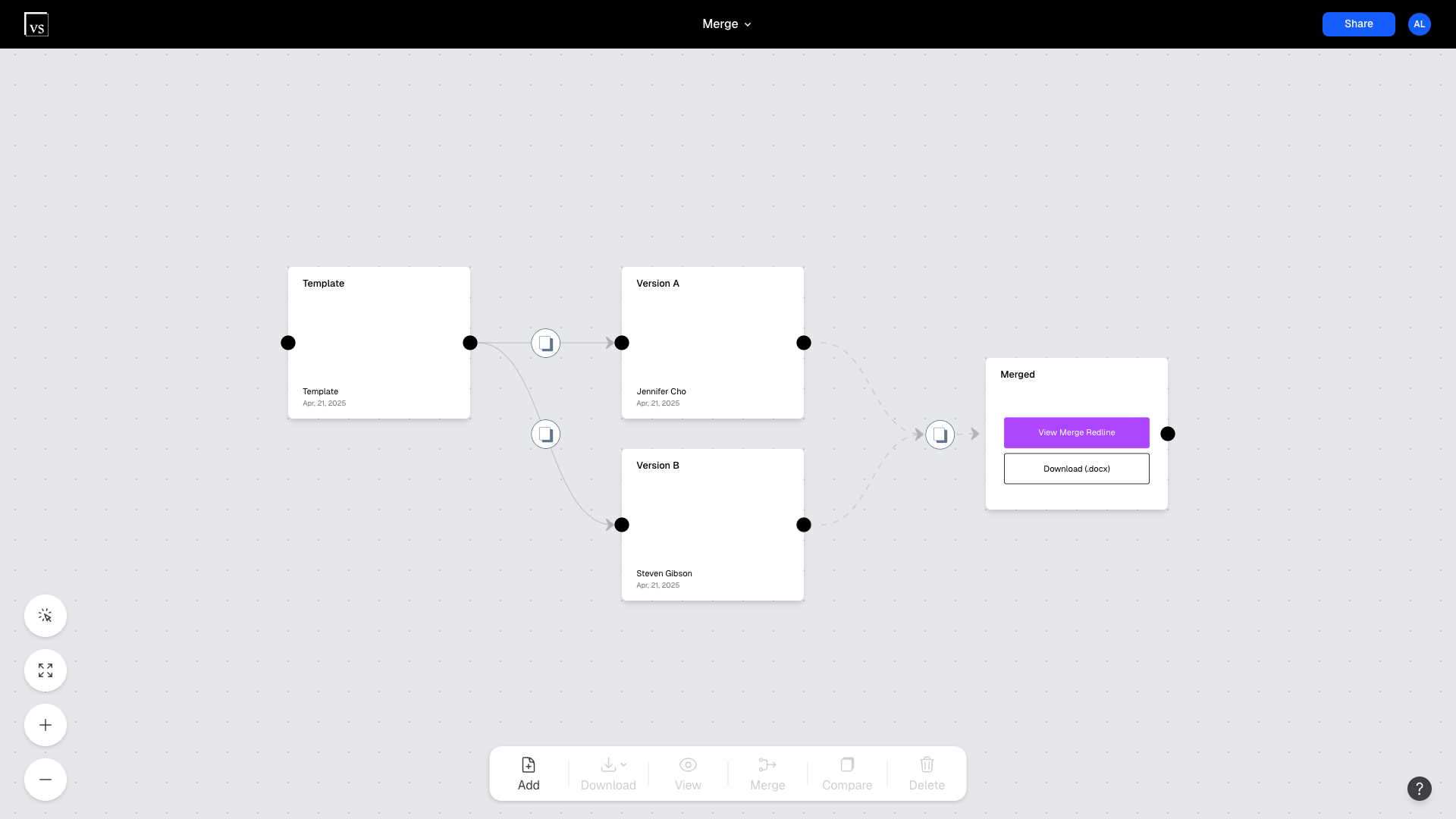
Task: Click Version A right connector dot
Action: pyautogui.click(x=804, y=343)
